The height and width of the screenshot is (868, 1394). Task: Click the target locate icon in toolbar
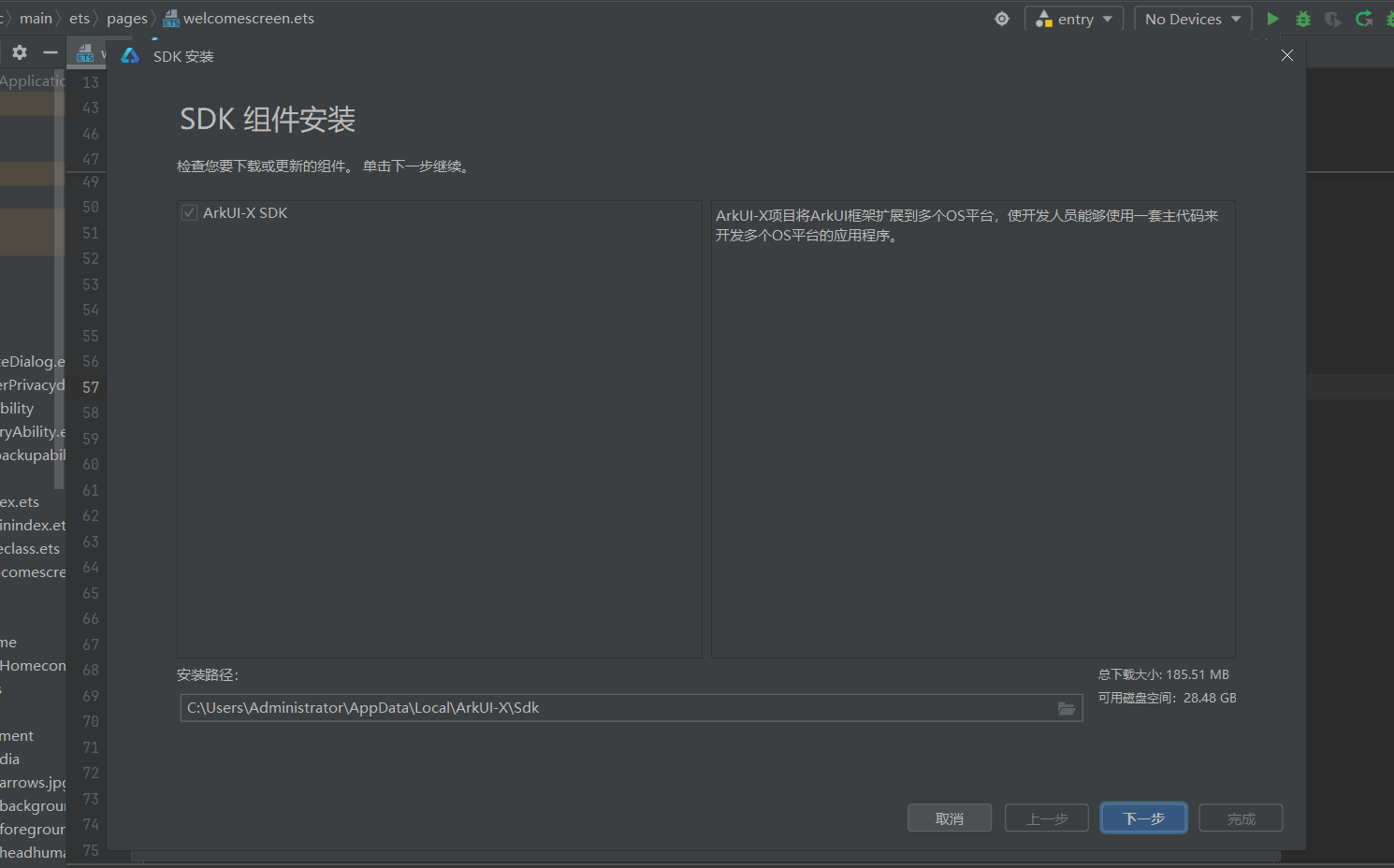(1002, 19)
